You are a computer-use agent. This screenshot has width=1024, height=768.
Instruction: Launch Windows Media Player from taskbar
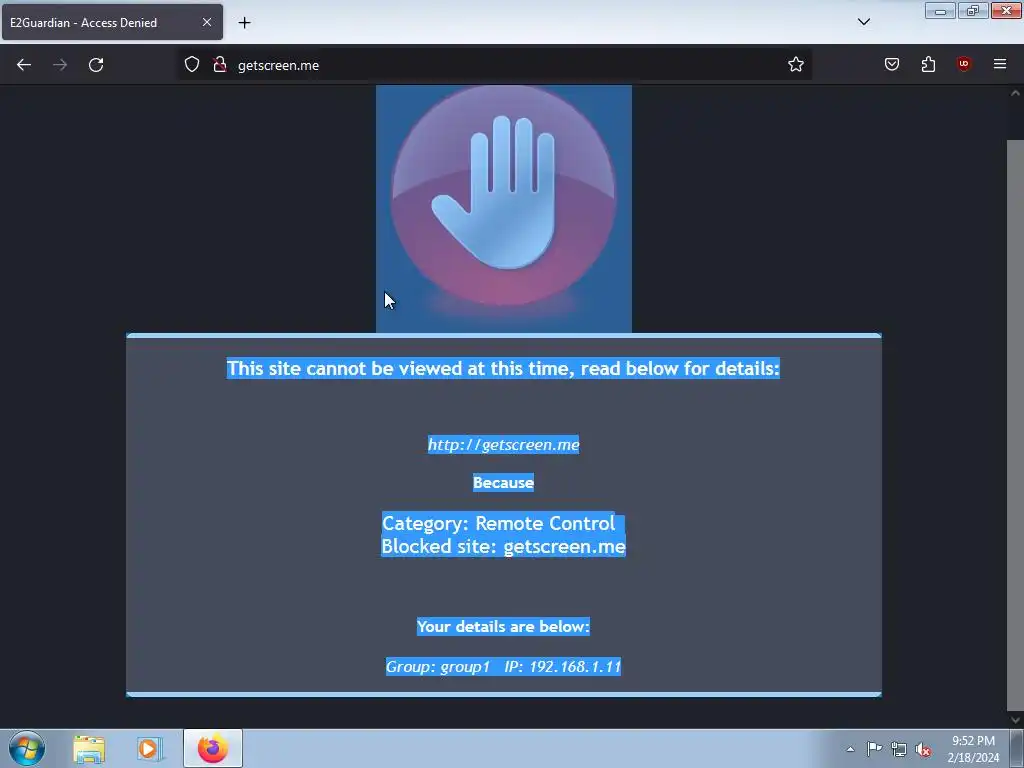[x=148, y=749]
